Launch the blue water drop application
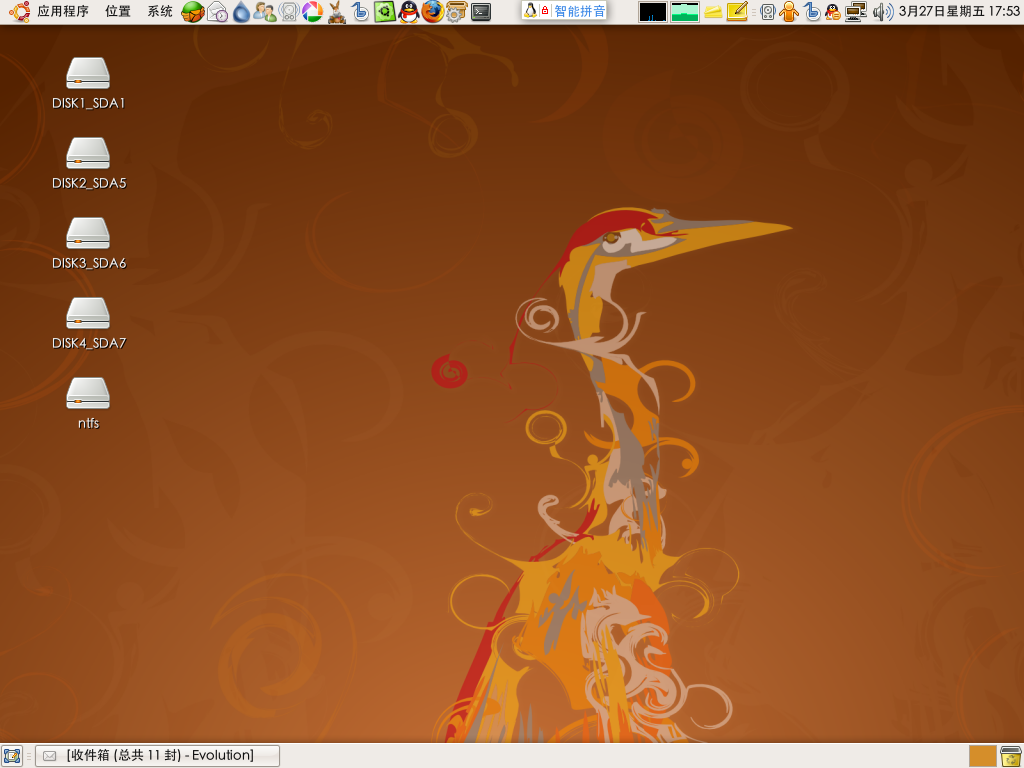 (242, 12)
